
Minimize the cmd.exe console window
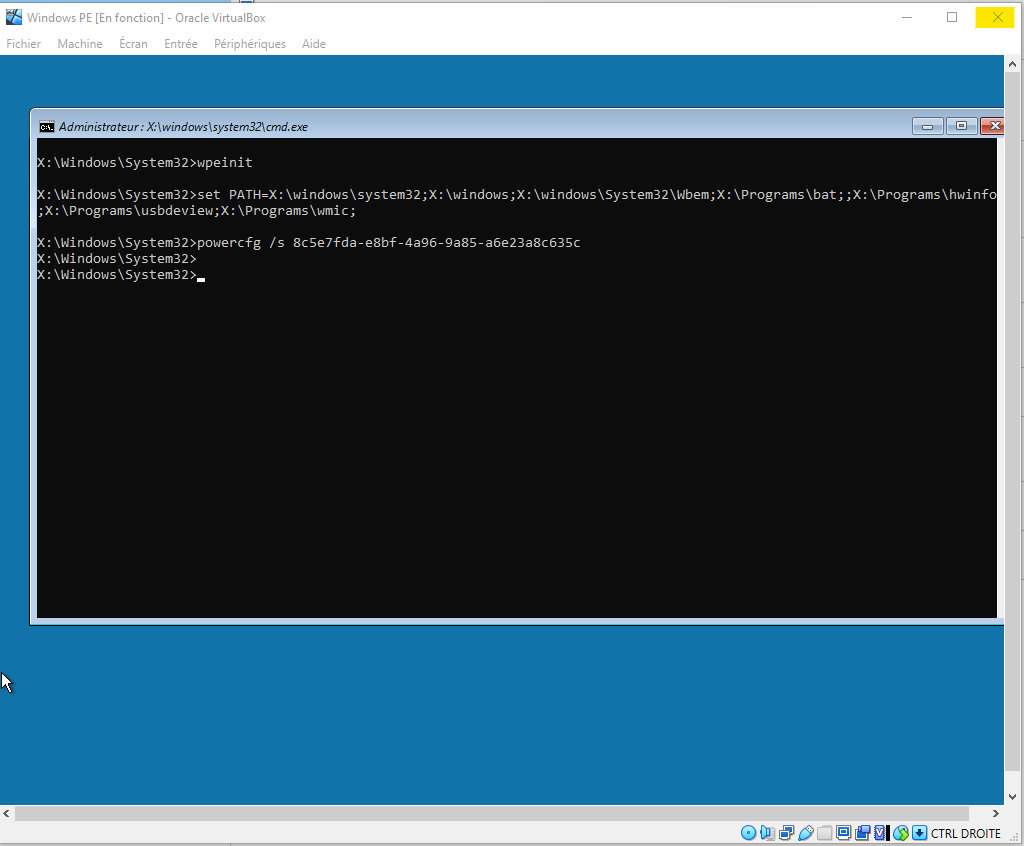[927, 126]
